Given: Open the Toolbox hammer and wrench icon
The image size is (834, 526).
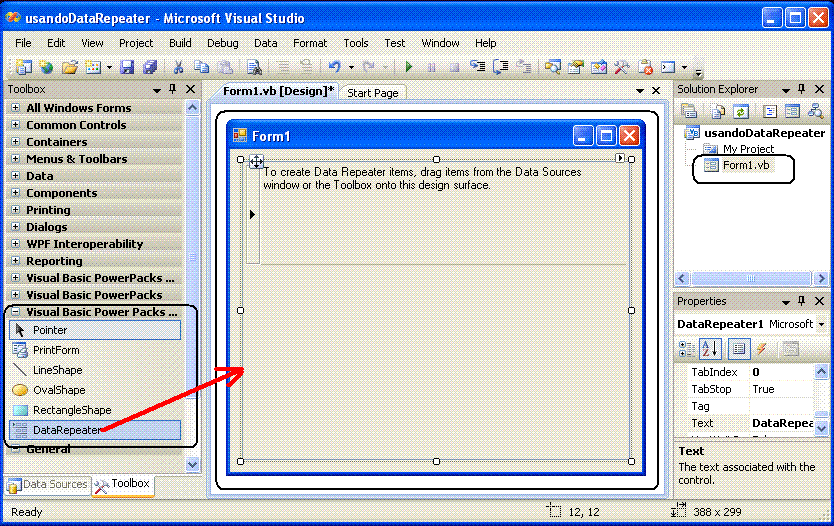Looking at the screenshot, I should 621,67.
